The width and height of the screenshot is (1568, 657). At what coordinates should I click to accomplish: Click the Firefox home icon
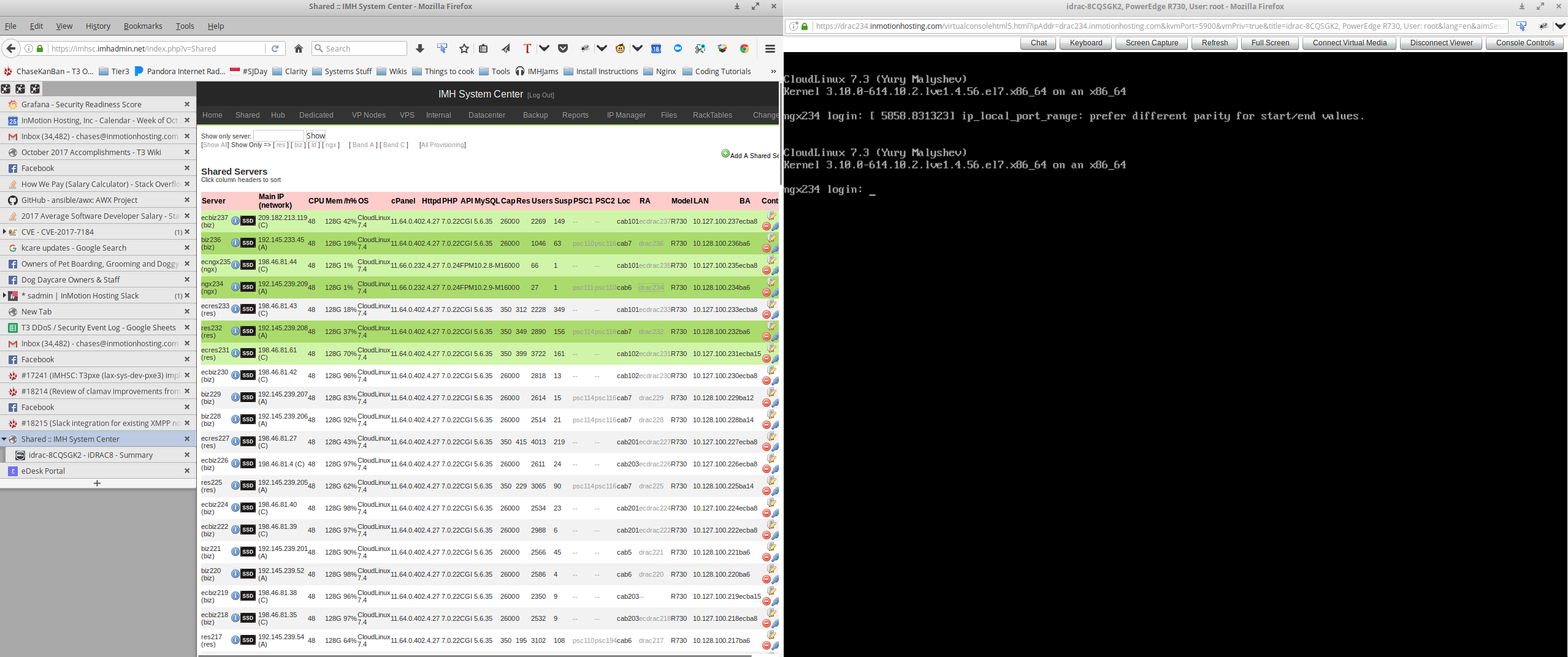(299, 48)
